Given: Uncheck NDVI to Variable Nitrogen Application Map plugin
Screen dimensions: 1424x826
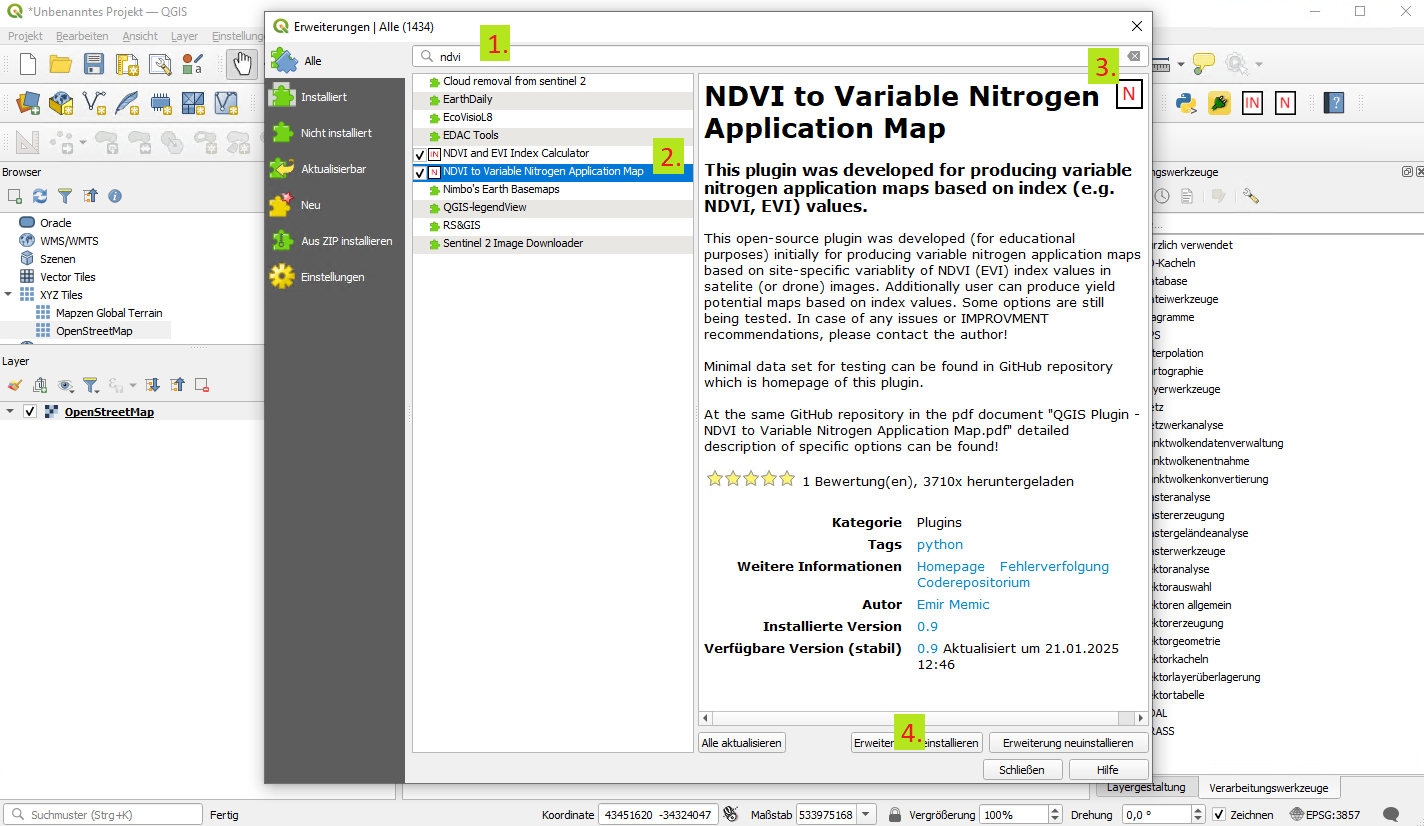Looking at the screenshot, I should click(420, 172).
